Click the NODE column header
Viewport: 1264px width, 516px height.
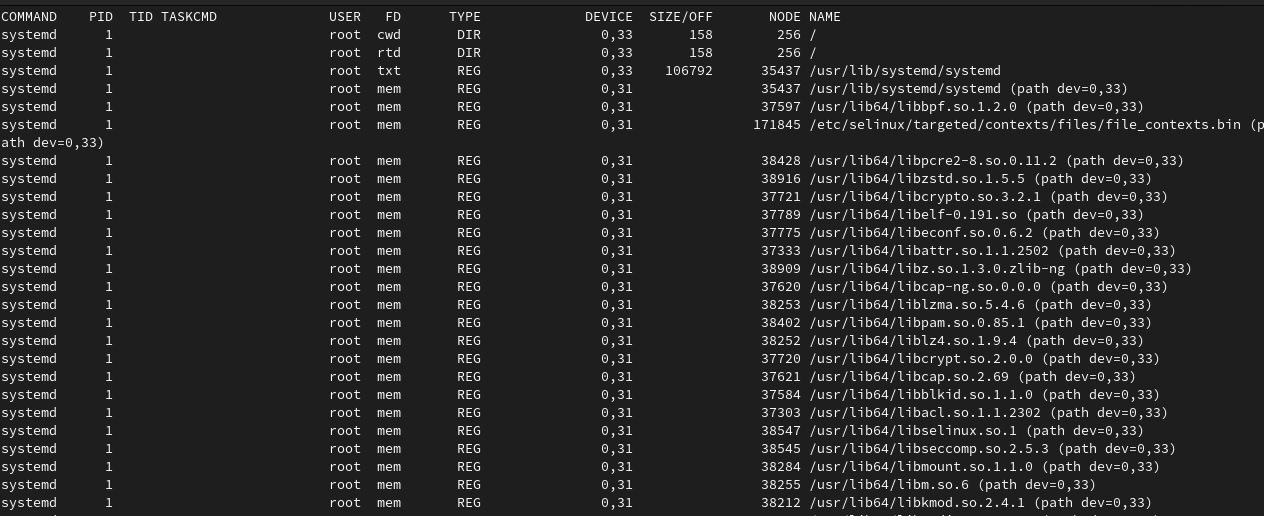(785, 17)
